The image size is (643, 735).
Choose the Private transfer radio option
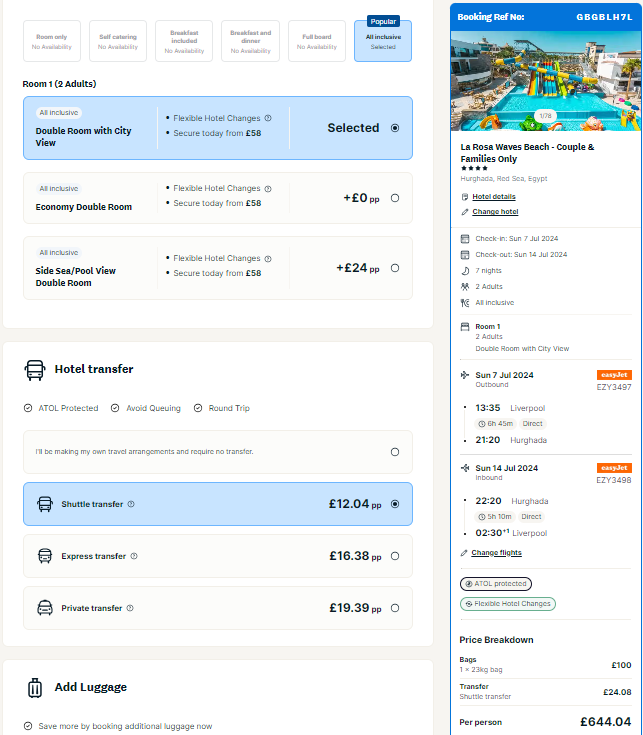pos(395,608)
